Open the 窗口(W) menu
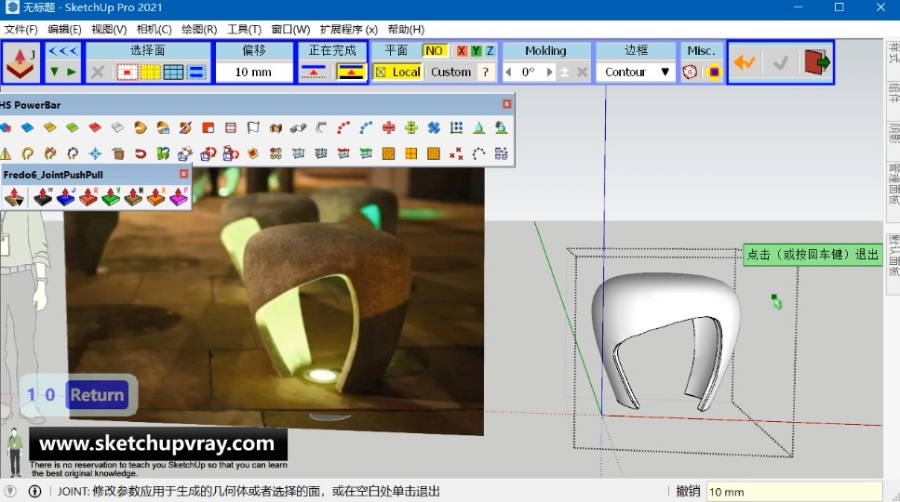 (290, 29)
